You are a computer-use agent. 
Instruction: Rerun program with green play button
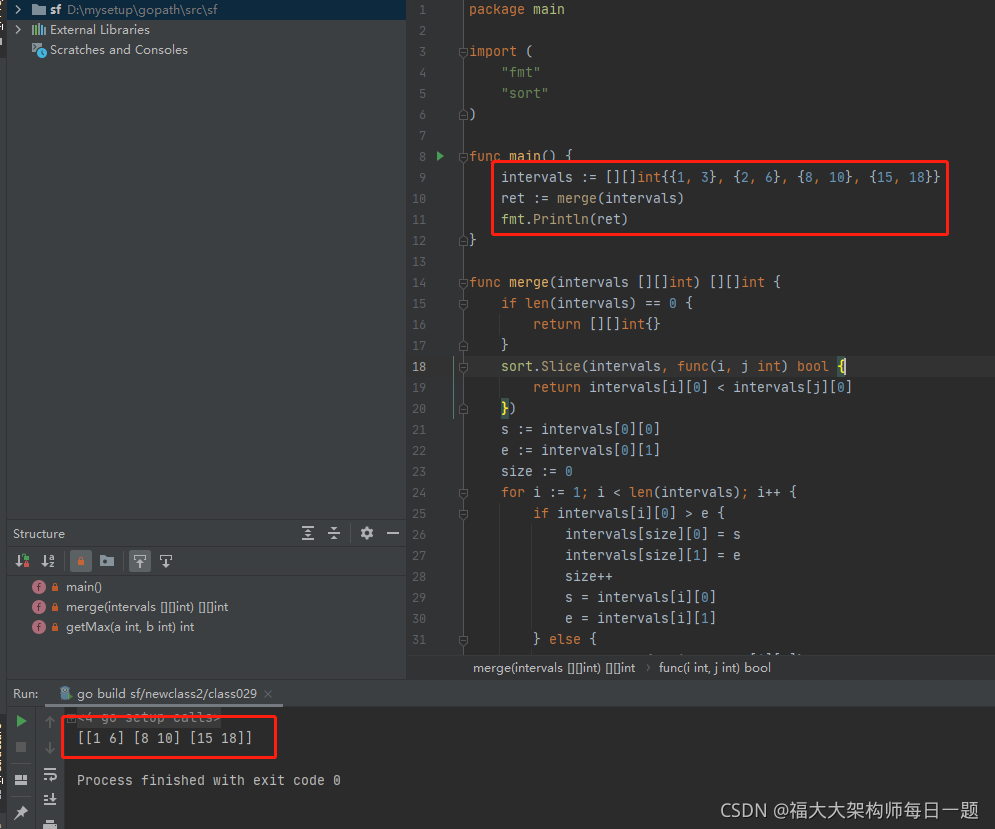point(21,721)
